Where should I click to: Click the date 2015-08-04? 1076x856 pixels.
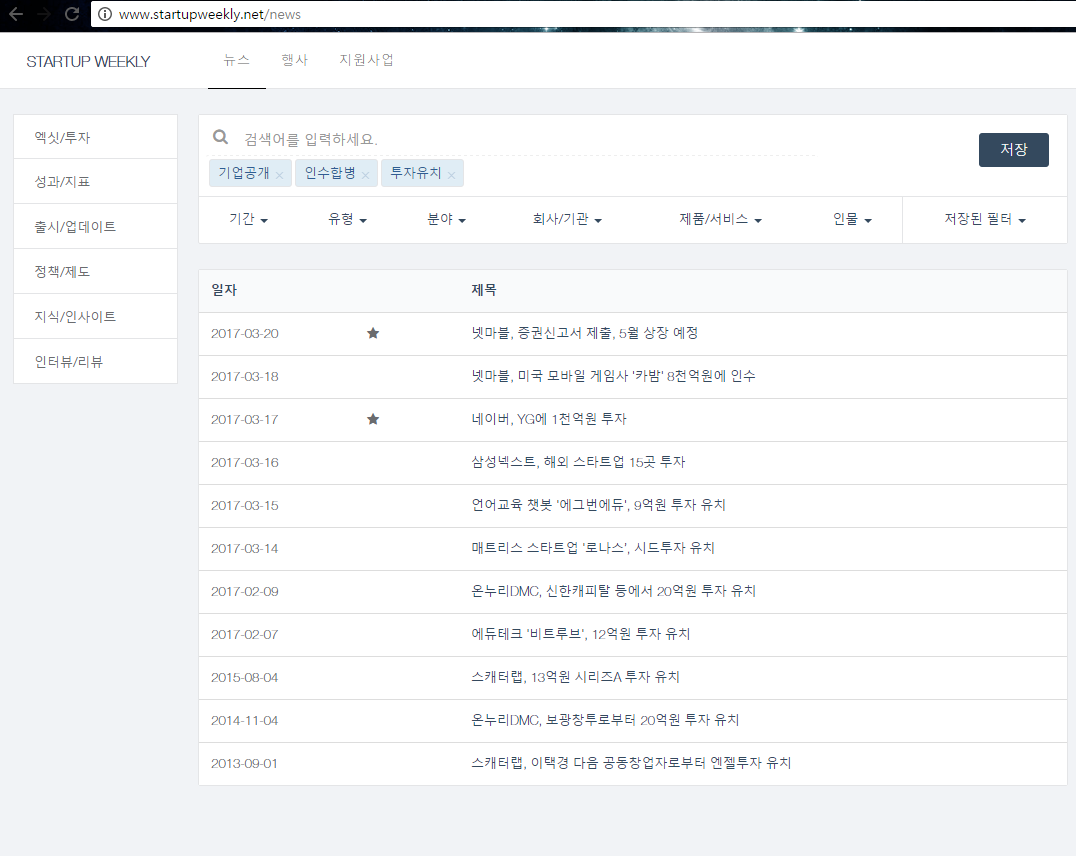[245, 678]
